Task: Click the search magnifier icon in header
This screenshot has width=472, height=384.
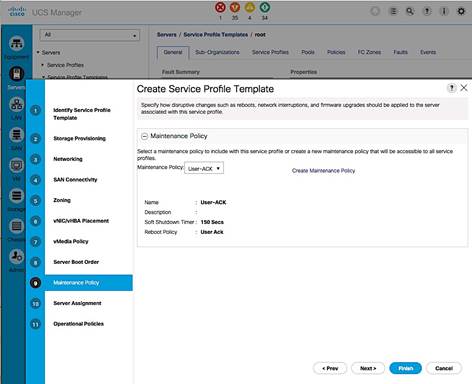Action: click(x=410, y=12)
